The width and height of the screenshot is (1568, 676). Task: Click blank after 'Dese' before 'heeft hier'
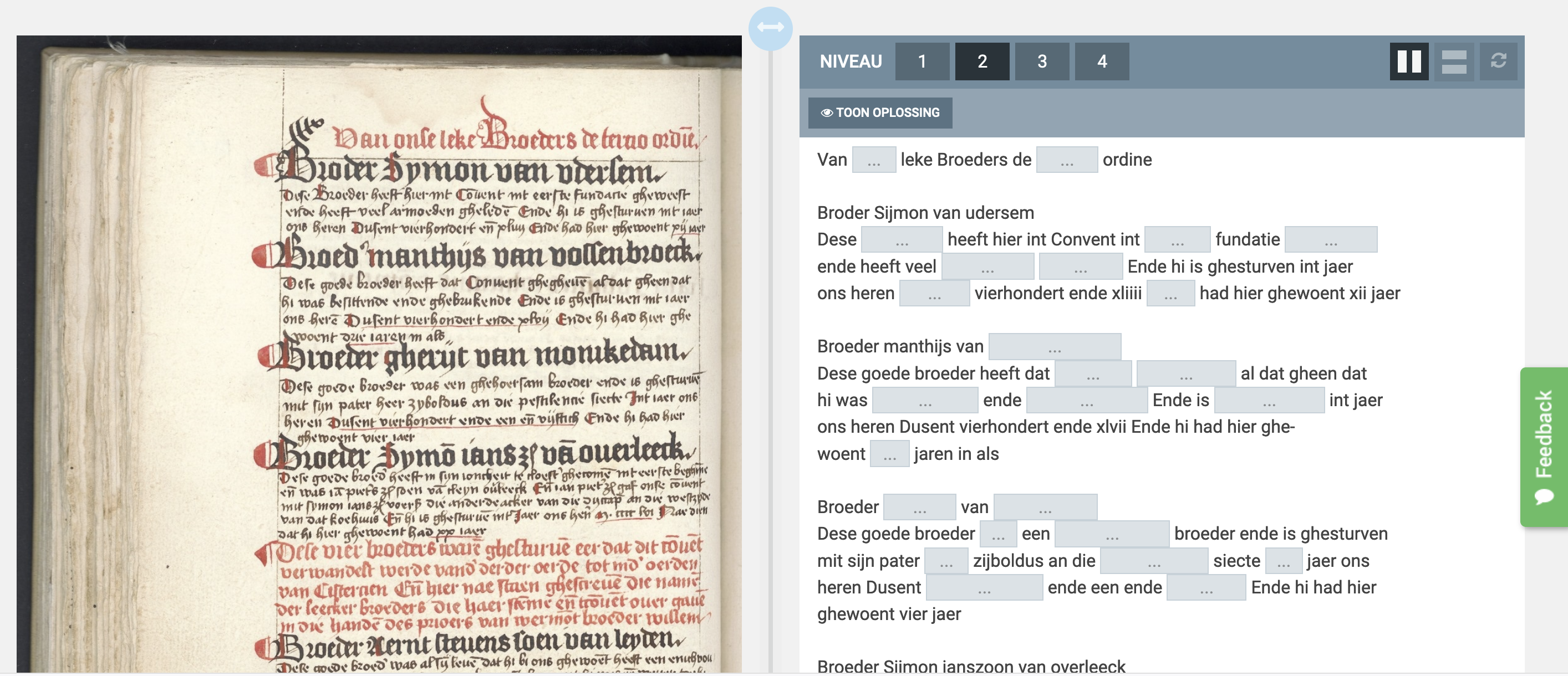point(902,240)
